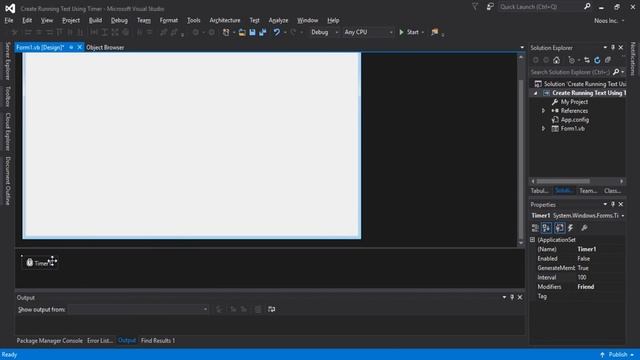
Task: Open the Package Manager Console tab
Action: point(49,340)
